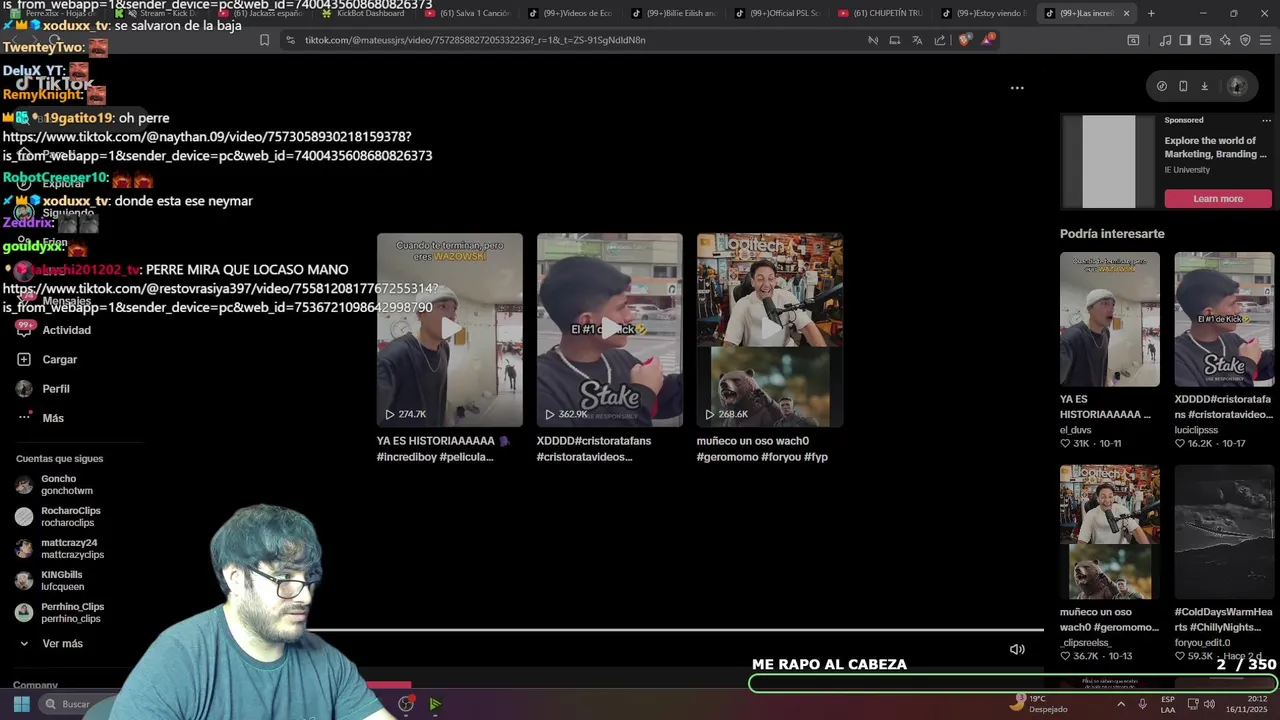Screen dimensions: 1280x720
Task: Open the Company footer heading
Action: pos(35,685)
